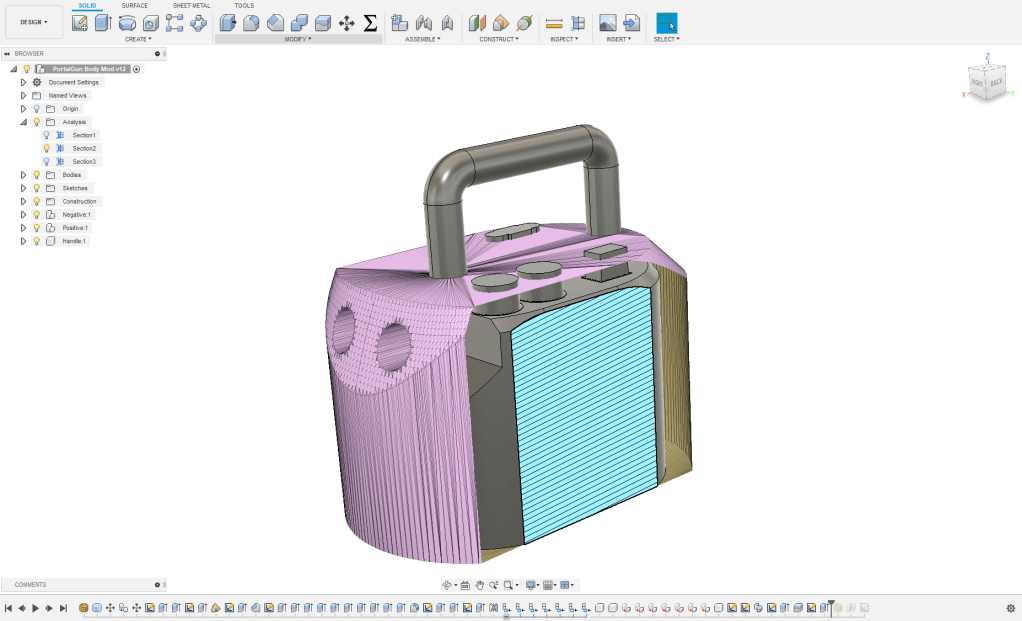
Task: Activate the Move/Copy tool
Action: click(x=347, y=23)
